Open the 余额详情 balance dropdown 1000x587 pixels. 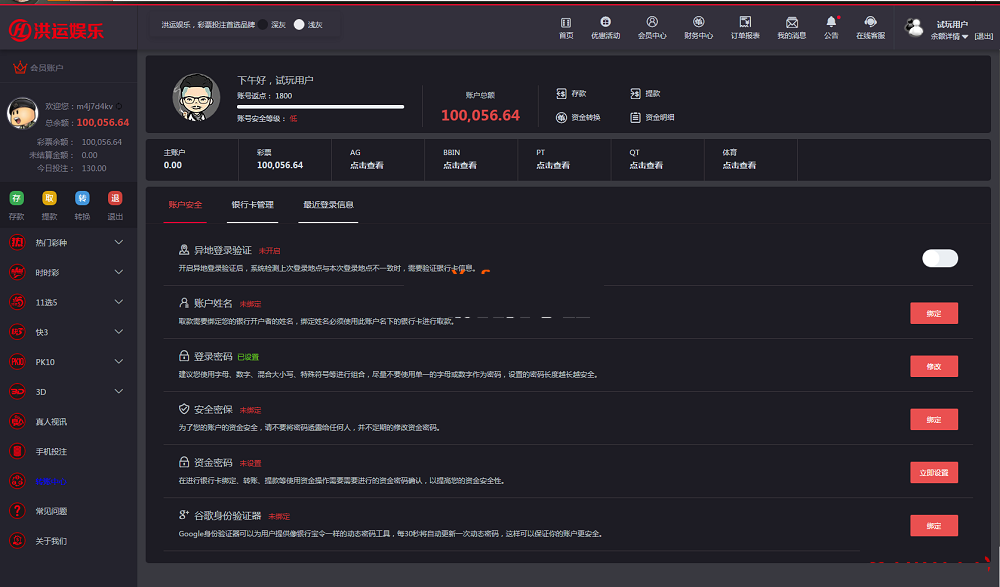pyautogui.click(x=949, y=36)
